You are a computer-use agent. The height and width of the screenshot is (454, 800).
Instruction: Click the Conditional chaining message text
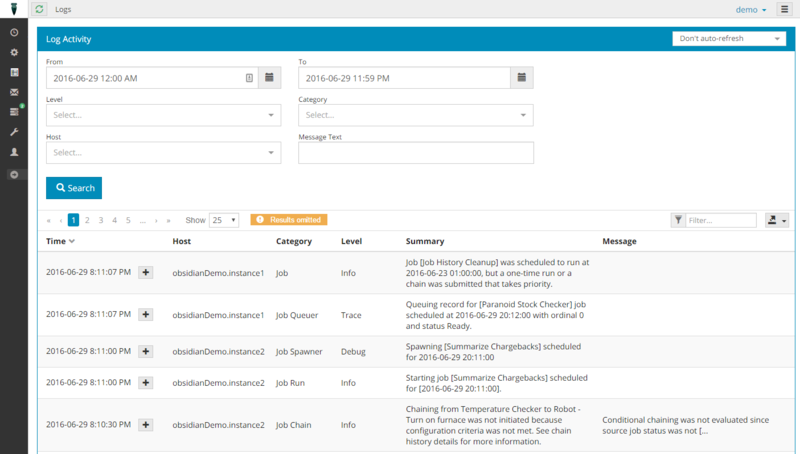(x=685, y=425)
